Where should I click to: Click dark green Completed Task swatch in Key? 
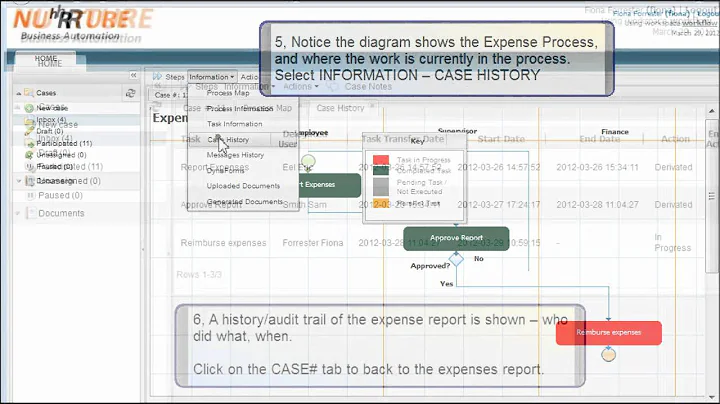pos(381,170)
